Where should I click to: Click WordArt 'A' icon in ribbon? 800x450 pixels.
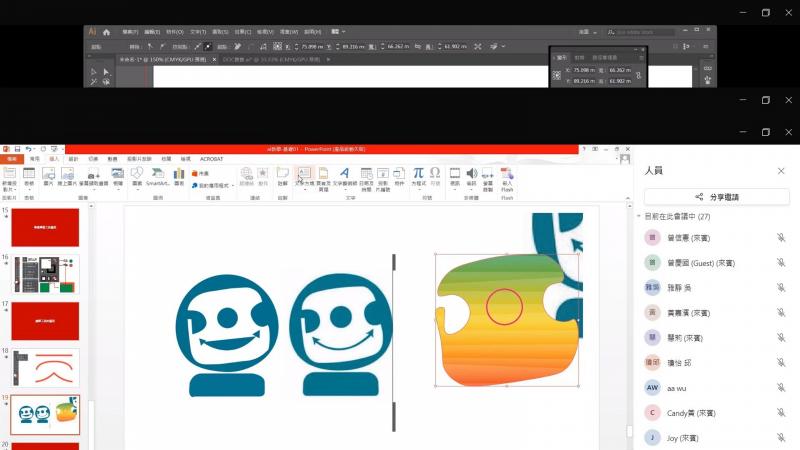(x=345, y=173)
